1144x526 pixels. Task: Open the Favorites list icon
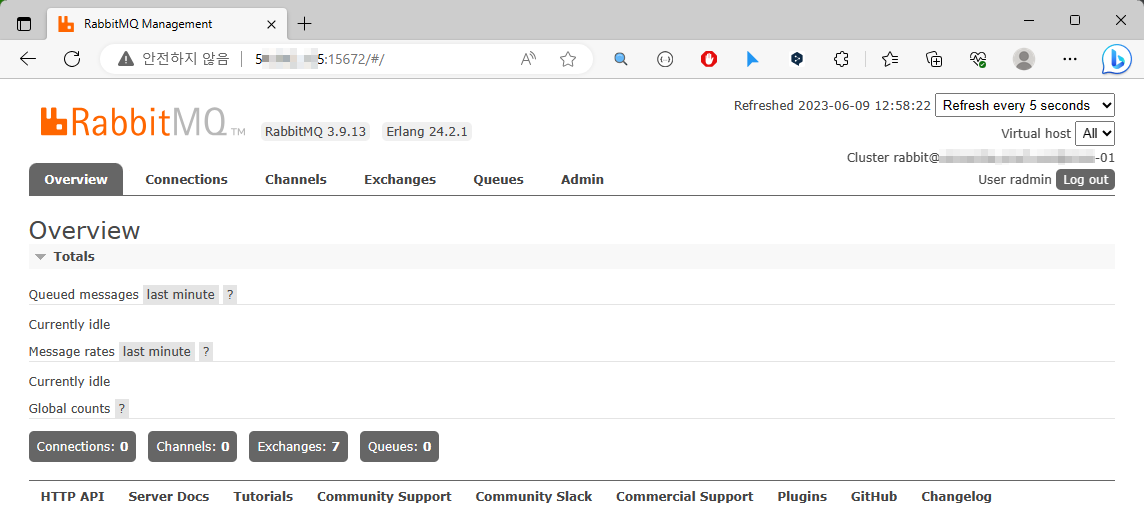(889, 59)
